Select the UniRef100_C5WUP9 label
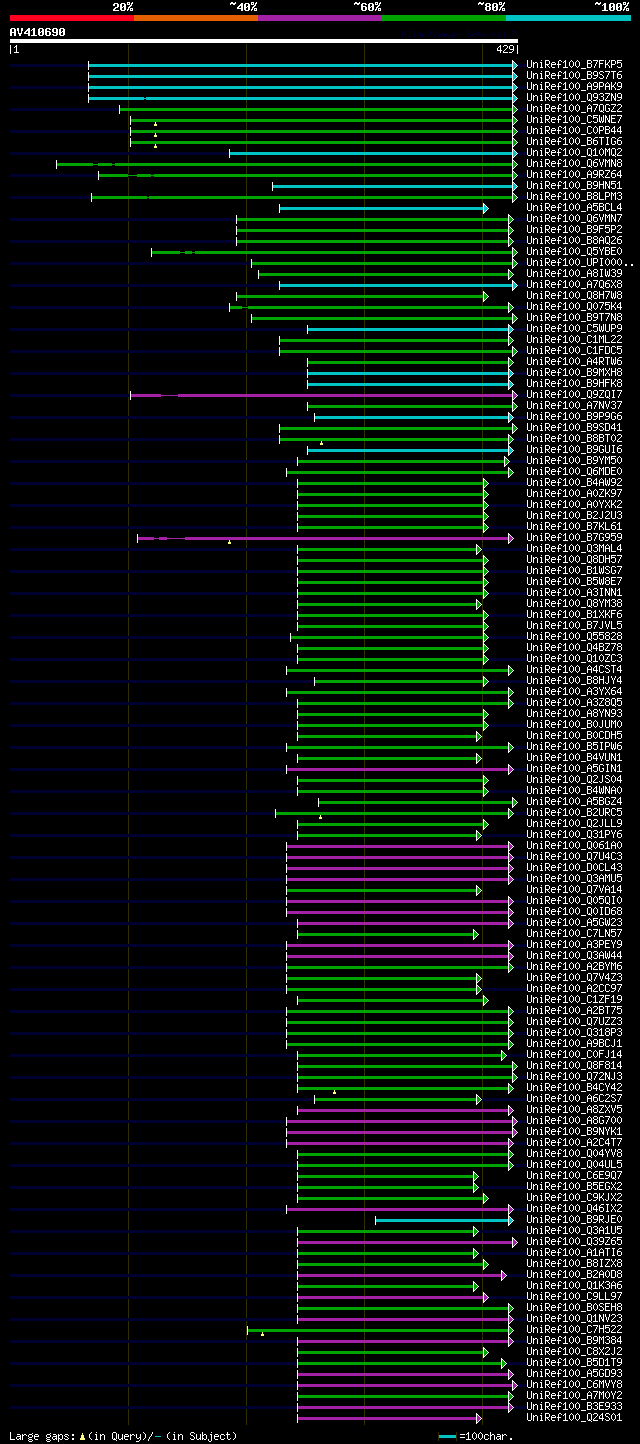The width and height of the screenshot is (640, 1444). tap(574, 329)
